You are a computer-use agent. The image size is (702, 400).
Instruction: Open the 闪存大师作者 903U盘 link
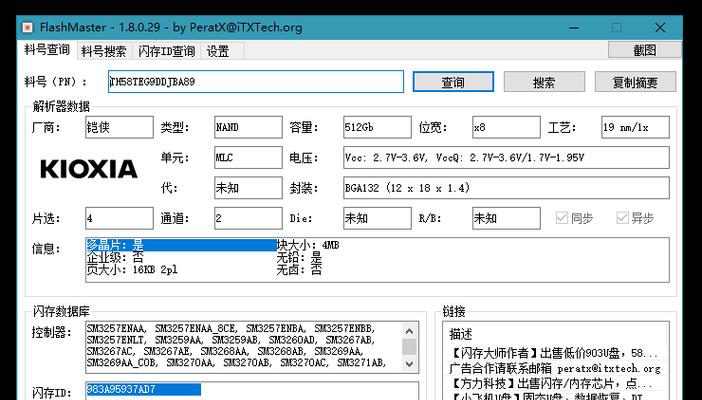(553, 353)
